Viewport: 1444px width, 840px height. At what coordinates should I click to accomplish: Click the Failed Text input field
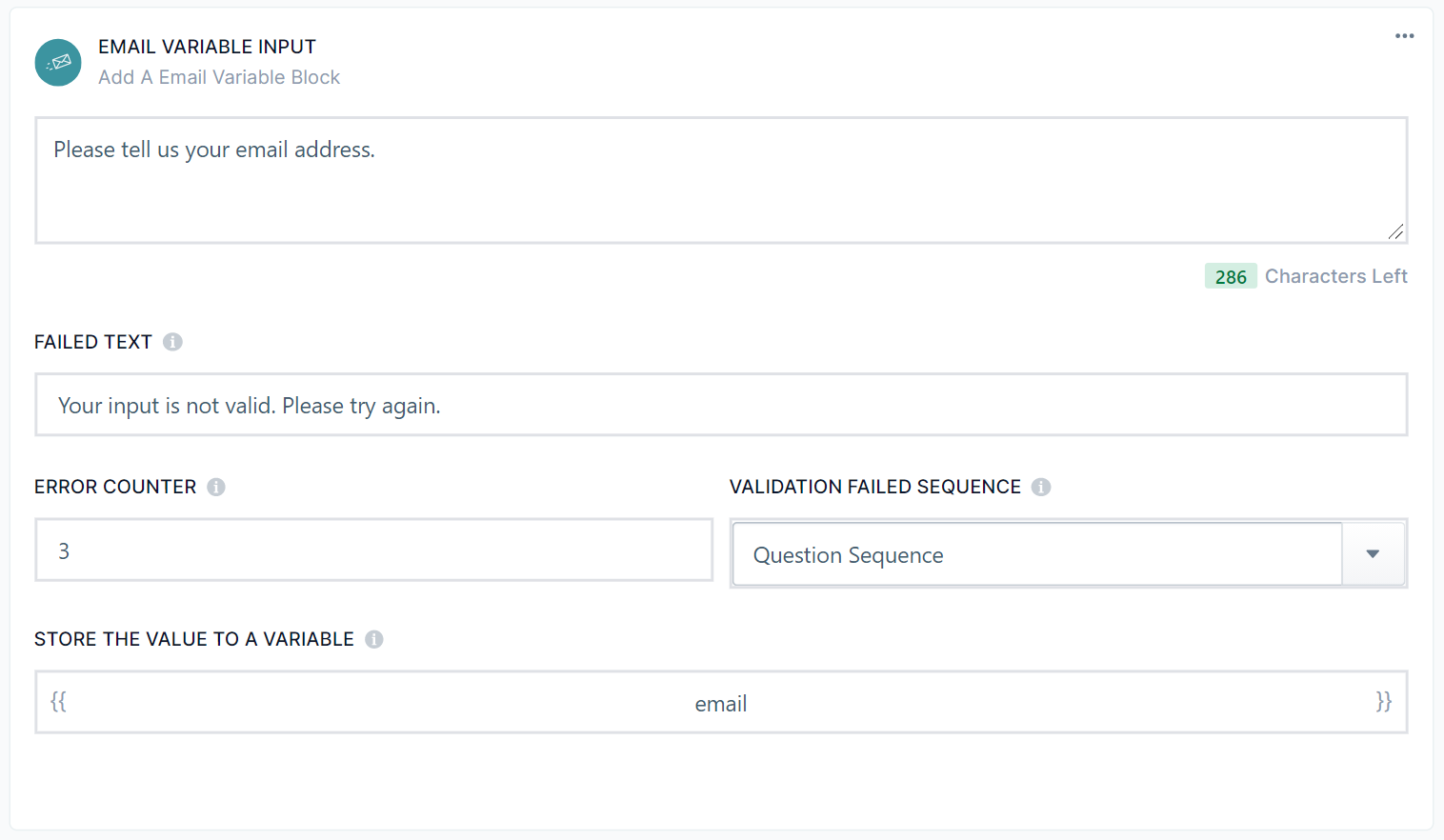pos(720,405)
